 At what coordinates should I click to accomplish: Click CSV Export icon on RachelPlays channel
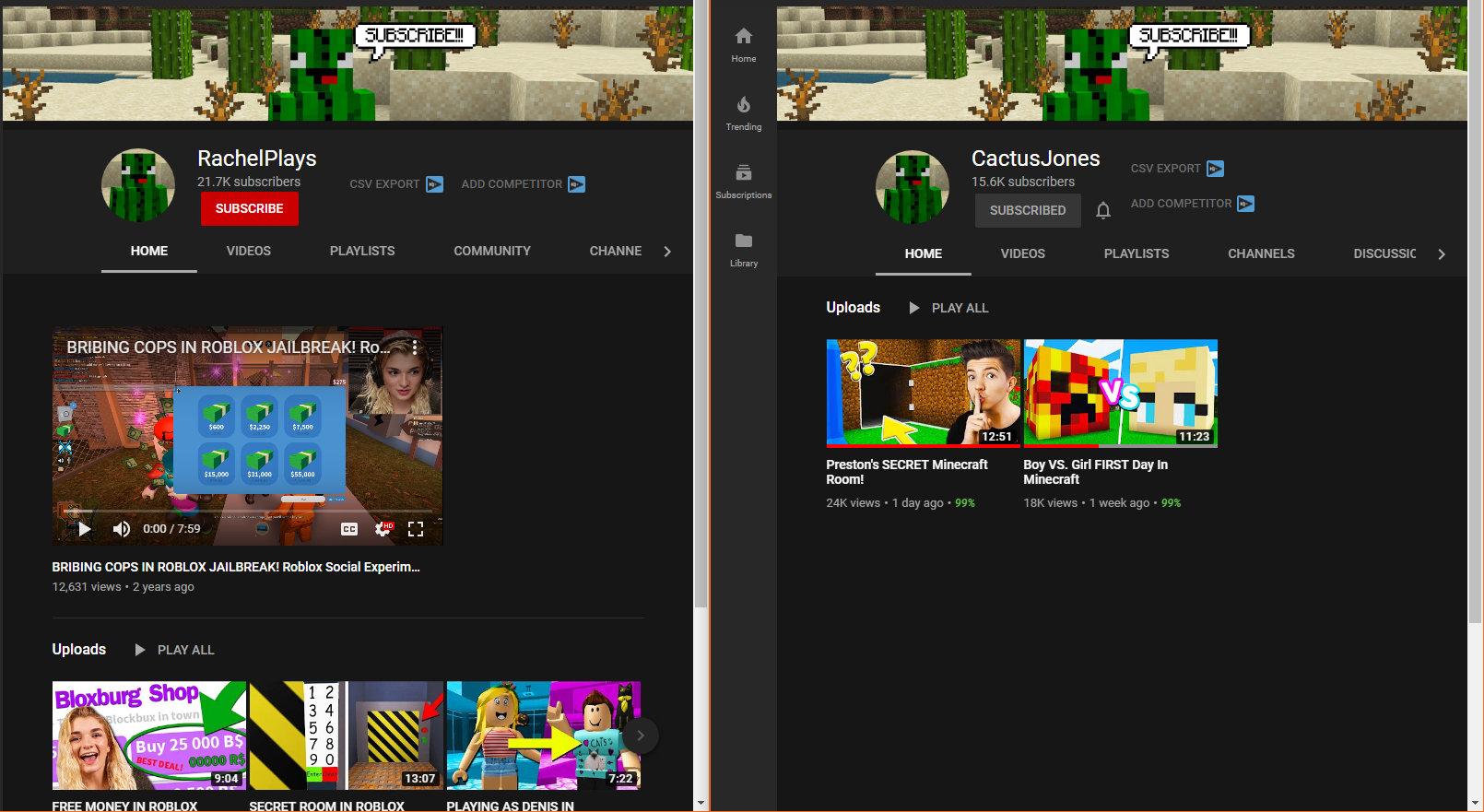435,184
